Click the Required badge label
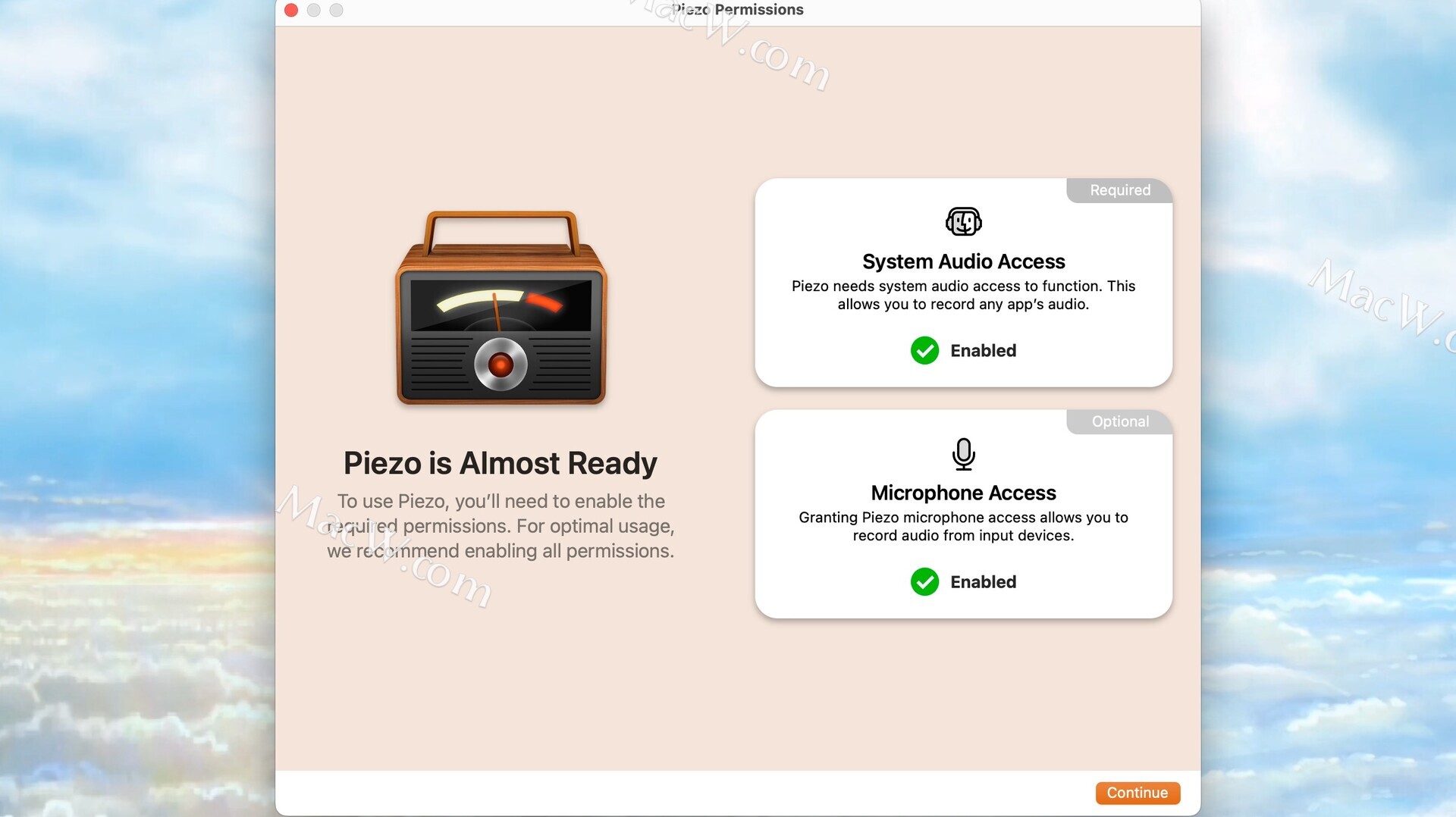This screenshot has height=817, width=1456. (x=1120, y=190)
